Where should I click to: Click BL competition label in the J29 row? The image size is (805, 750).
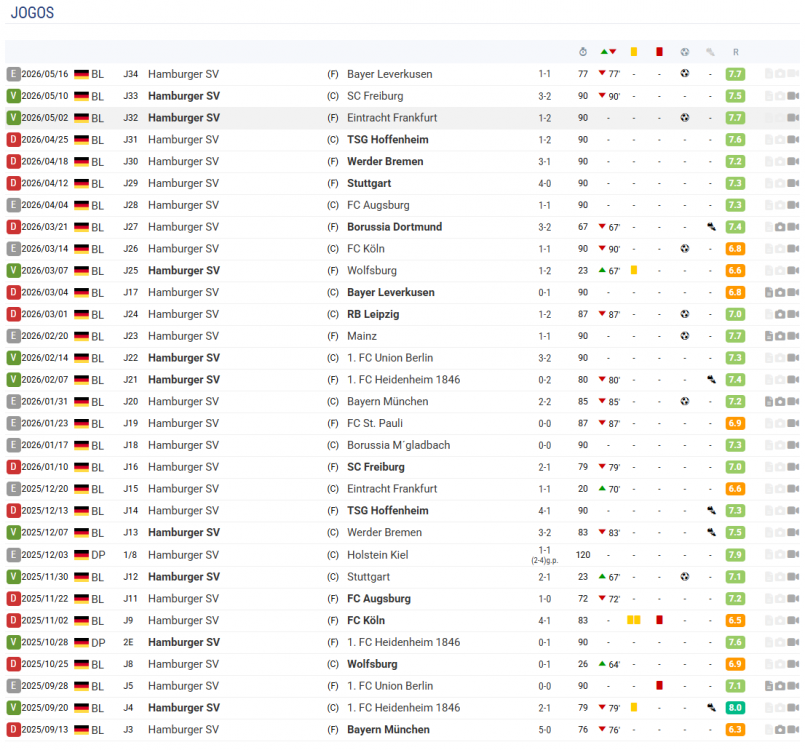point(98,184)
